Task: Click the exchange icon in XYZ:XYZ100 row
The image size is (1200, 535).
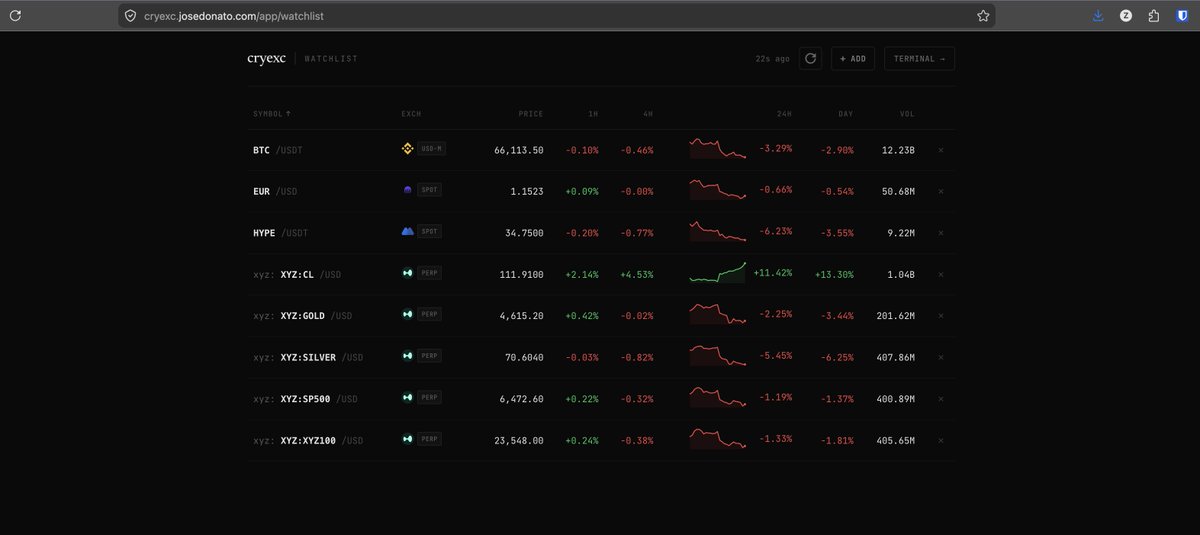Action: tap(407, 439)
